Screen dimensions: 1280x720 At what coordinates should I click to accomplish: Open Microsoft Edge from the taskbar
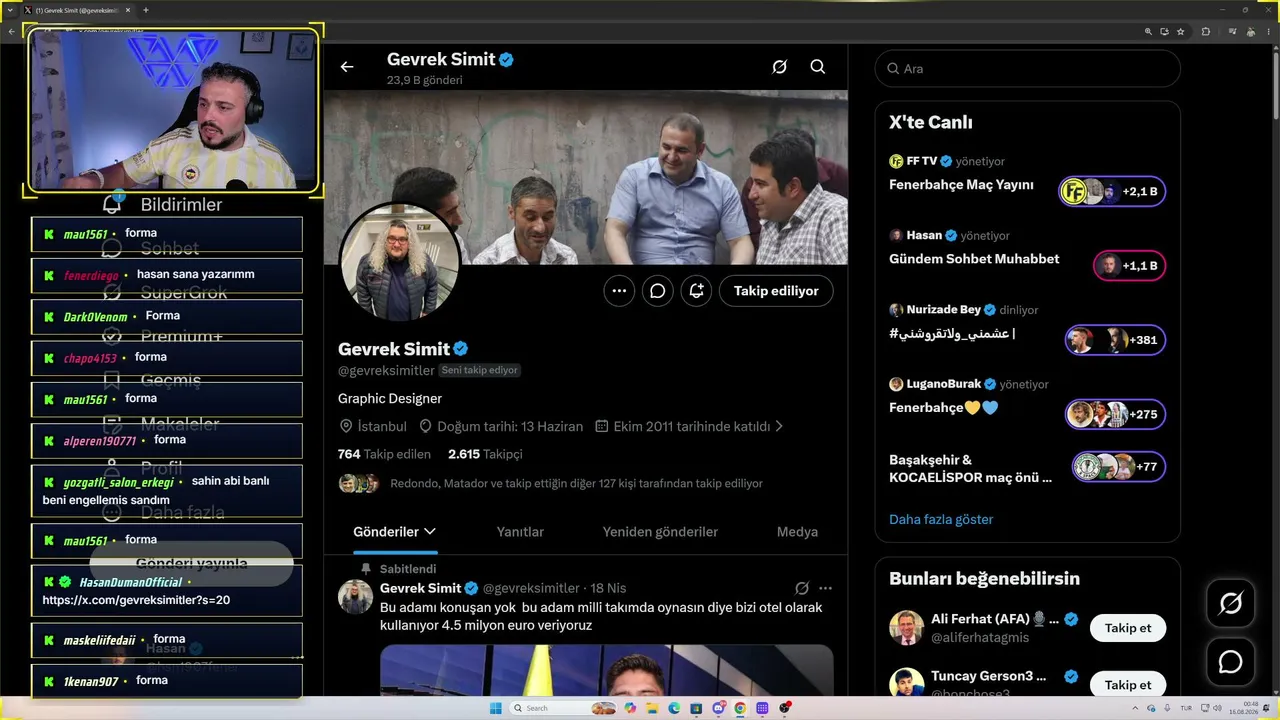[673, 708]
